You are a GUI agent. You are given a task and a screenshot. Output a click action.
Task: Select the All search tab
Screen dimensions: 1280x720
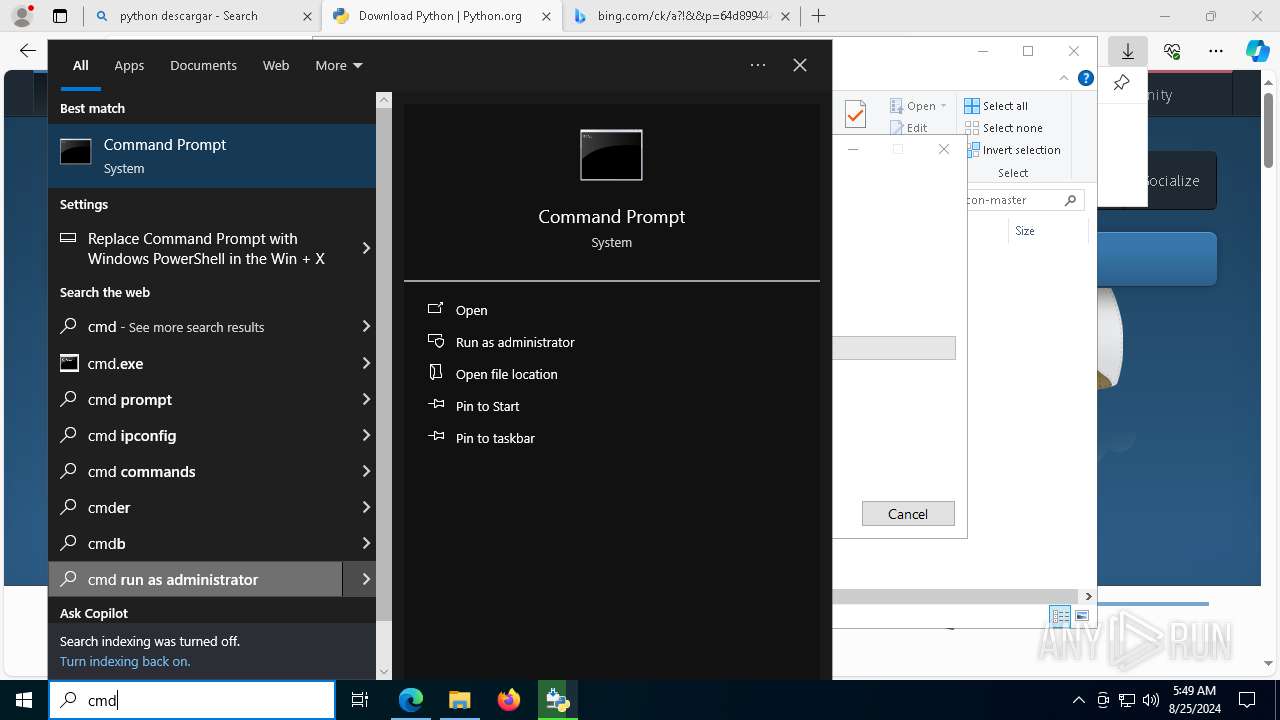(x=80, y=65)
